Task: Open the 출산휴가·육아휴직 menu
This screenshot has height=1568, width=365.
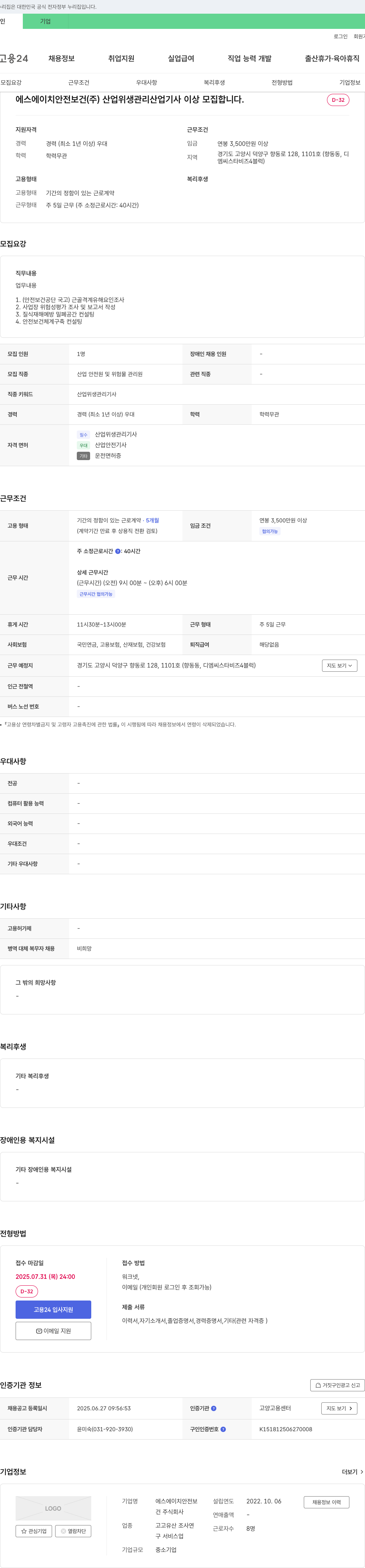Action: pyautogui.click(x=332, y=59)
